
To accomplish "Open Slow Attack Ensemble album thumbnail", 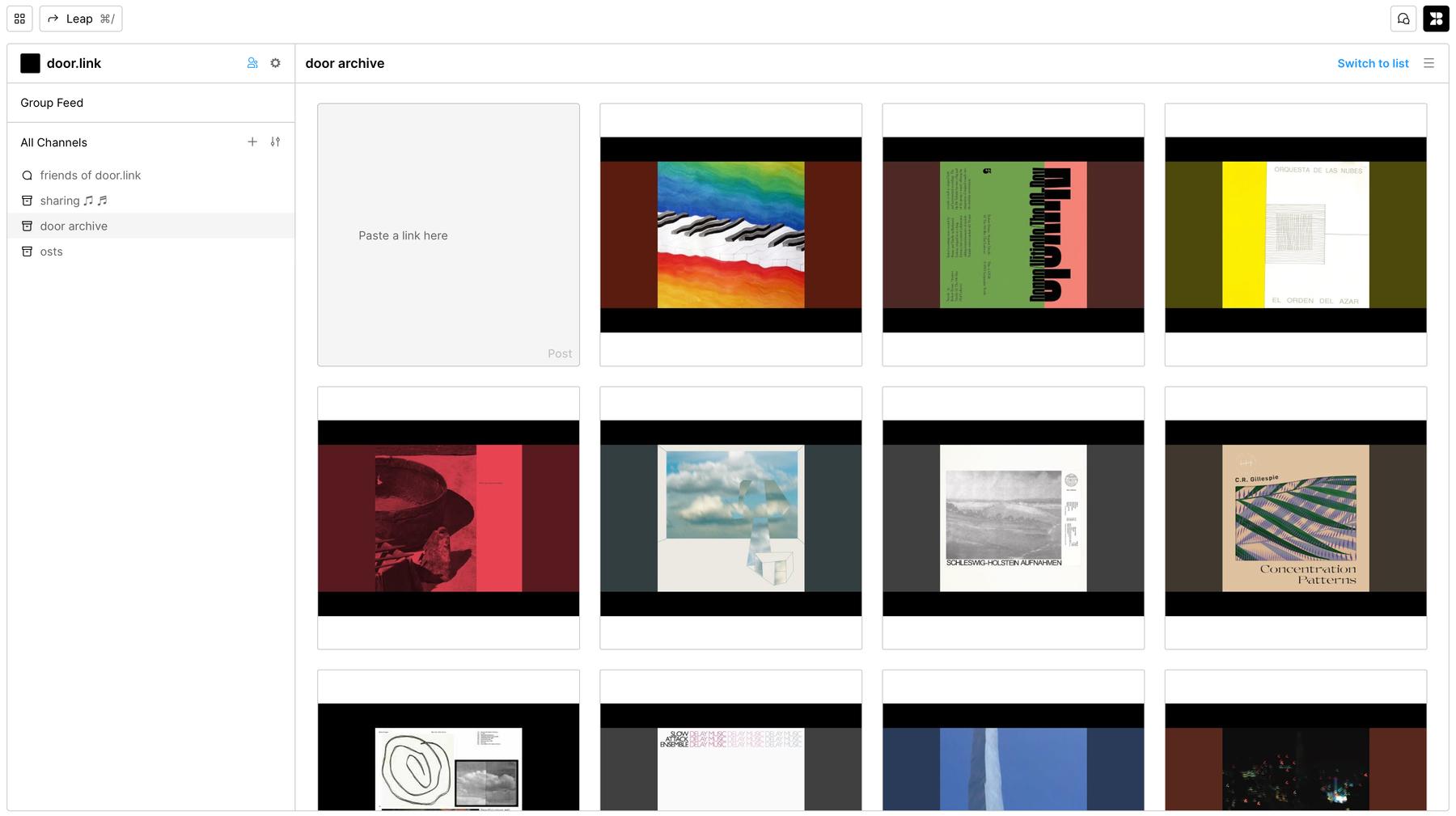I will [x=731, y=740].
